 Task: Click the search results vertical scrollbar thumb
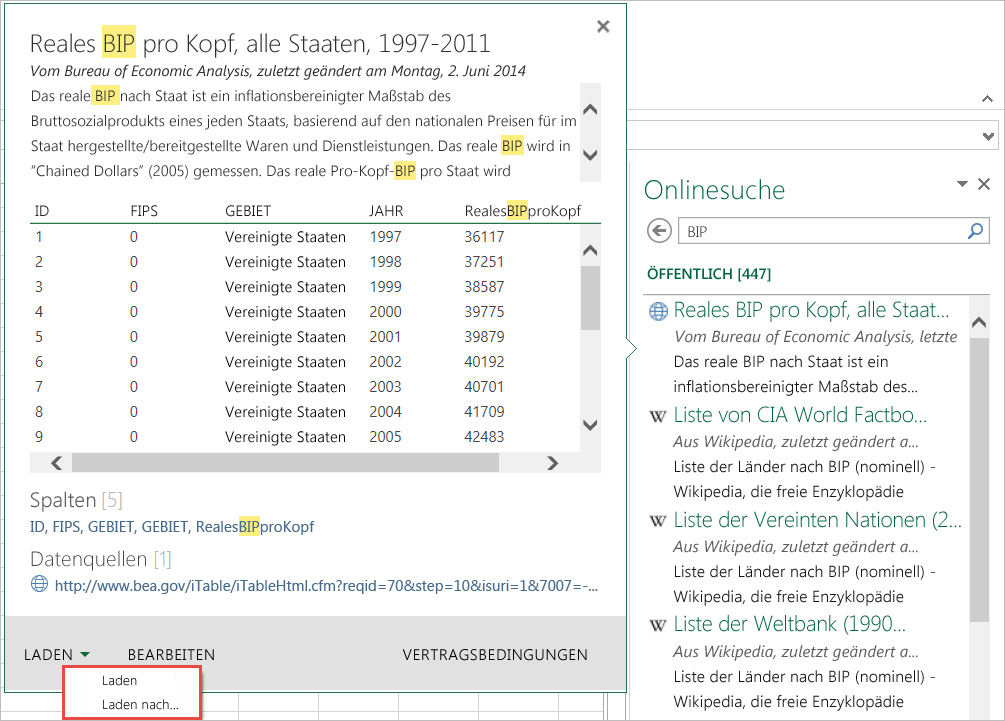(979, 479)
